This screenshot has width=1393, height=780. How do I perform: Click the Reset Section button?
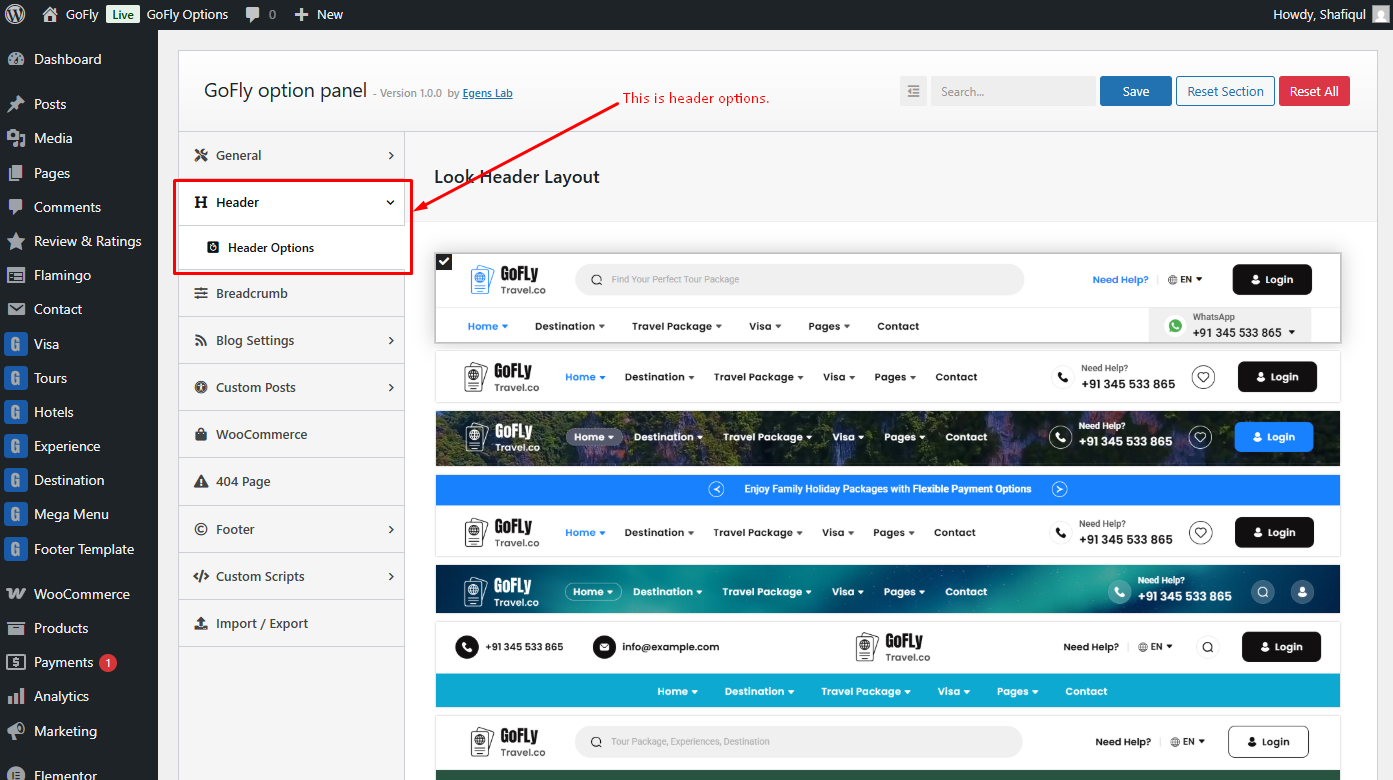1225,91
